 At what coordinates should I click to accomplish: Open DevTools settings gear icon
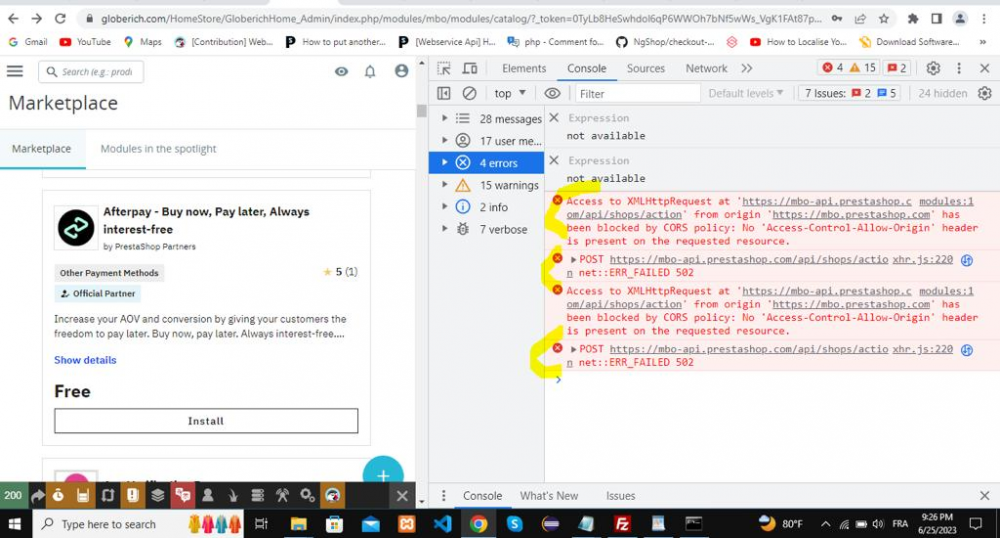[933, 68]
